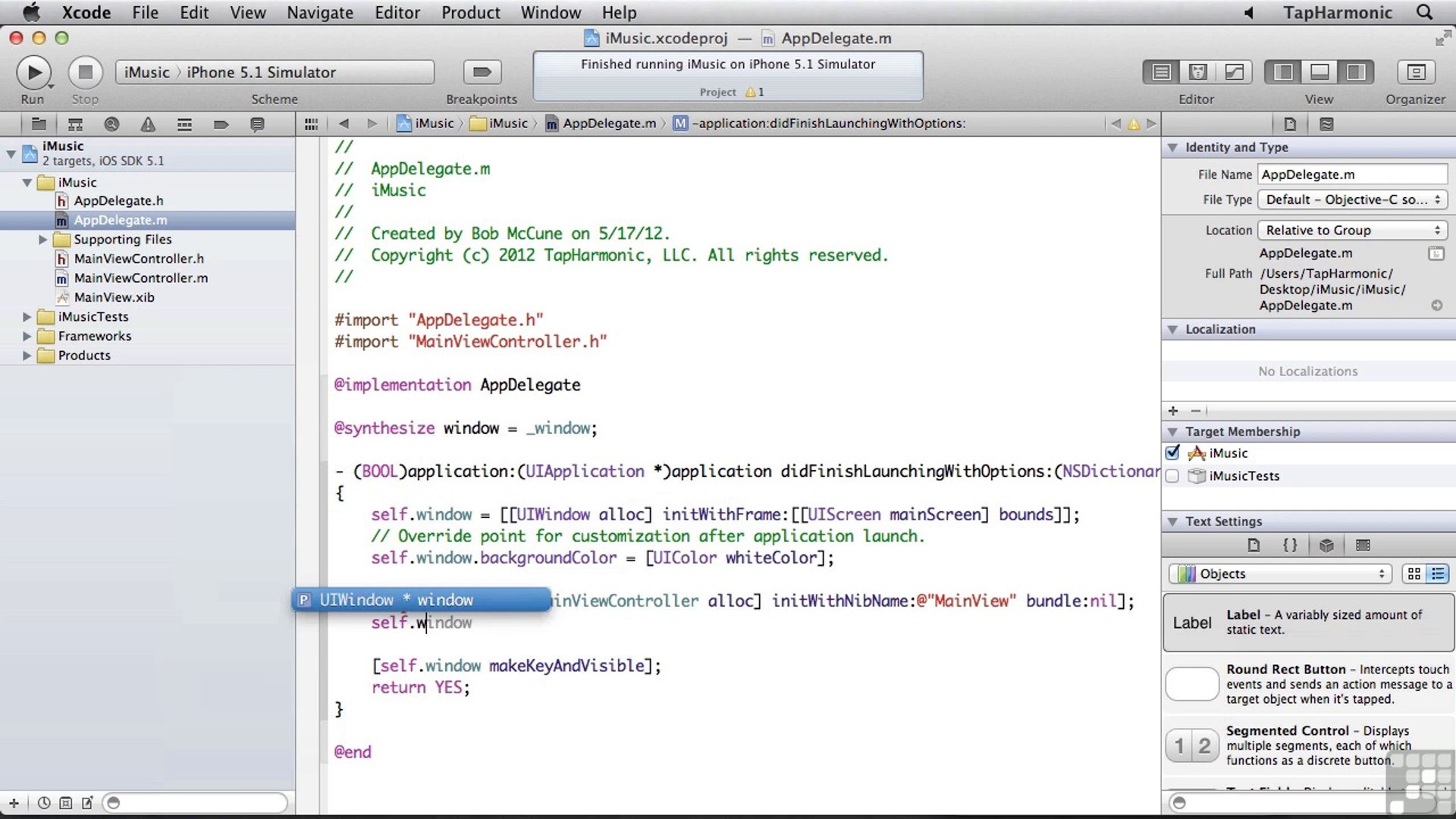
Task: Switch library to icon grid view
Action: click(1414, 574)
